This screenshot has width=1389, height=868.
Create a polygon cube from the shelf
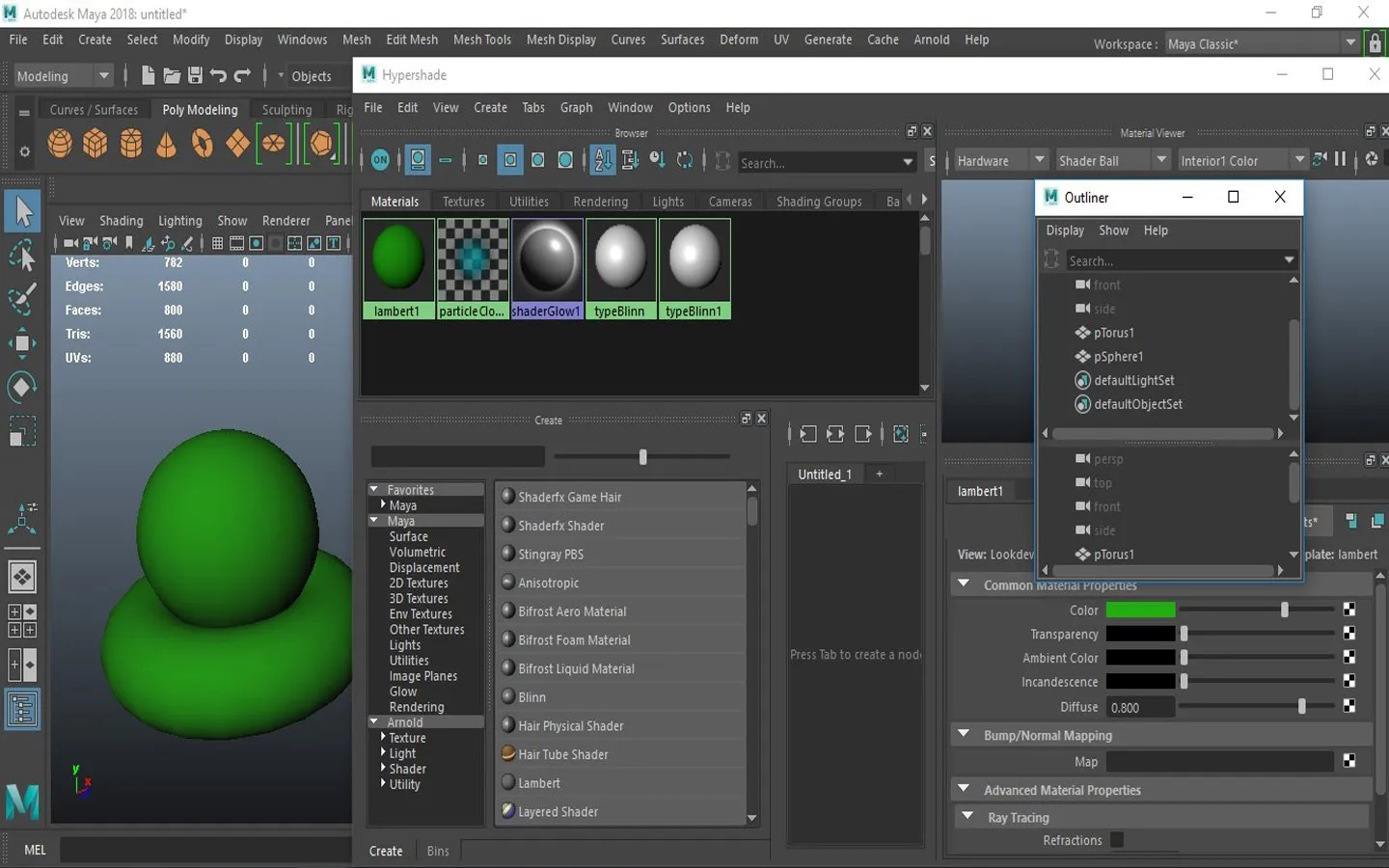[95, 144]
